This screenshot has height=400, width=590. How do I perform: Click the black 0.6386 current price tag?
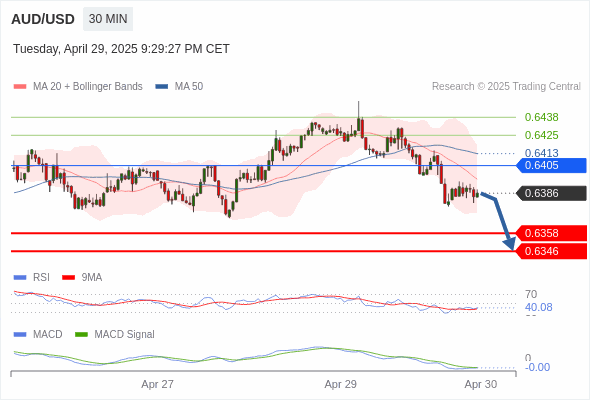pos(552,193)
